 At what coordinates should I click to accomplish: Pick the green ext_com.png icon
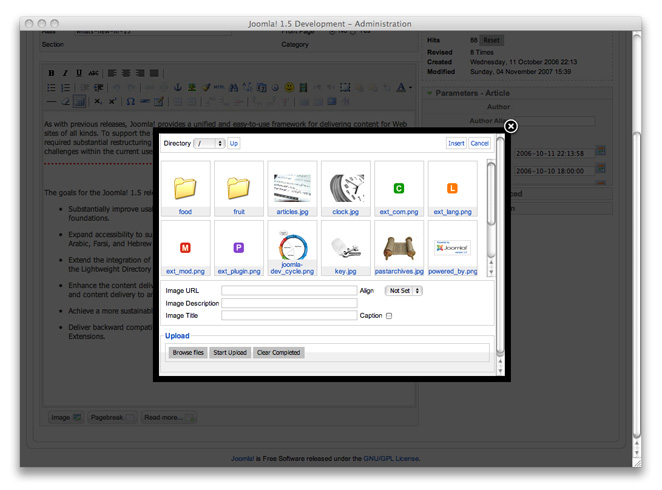point(399,187)
